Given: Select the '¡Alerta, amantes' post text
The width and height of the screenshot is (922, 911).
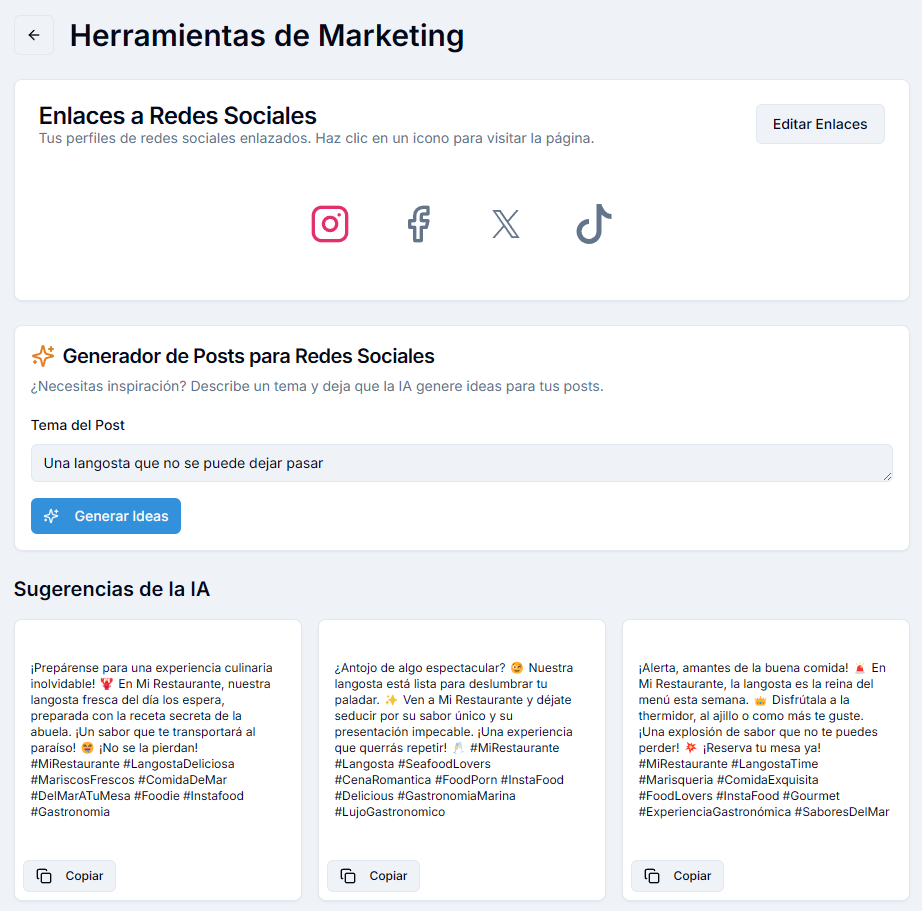Looking at the screenshot, I should click(x=760, y=739).
